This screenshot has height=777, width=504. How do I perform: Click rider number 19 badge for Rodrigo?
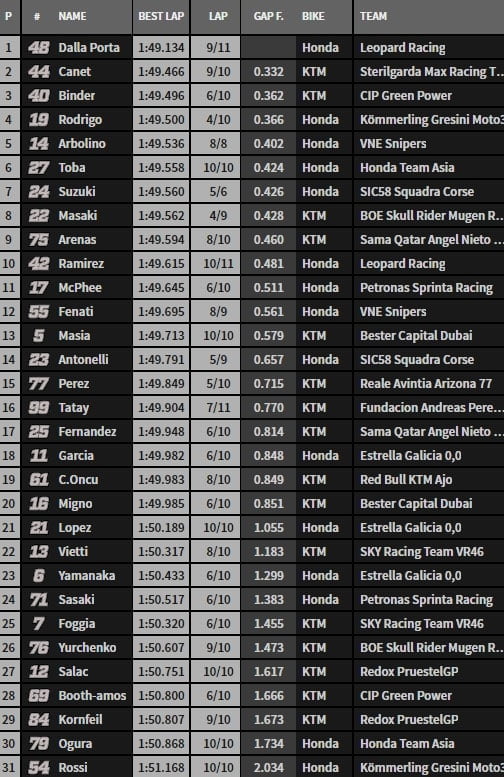pos(39,120)
